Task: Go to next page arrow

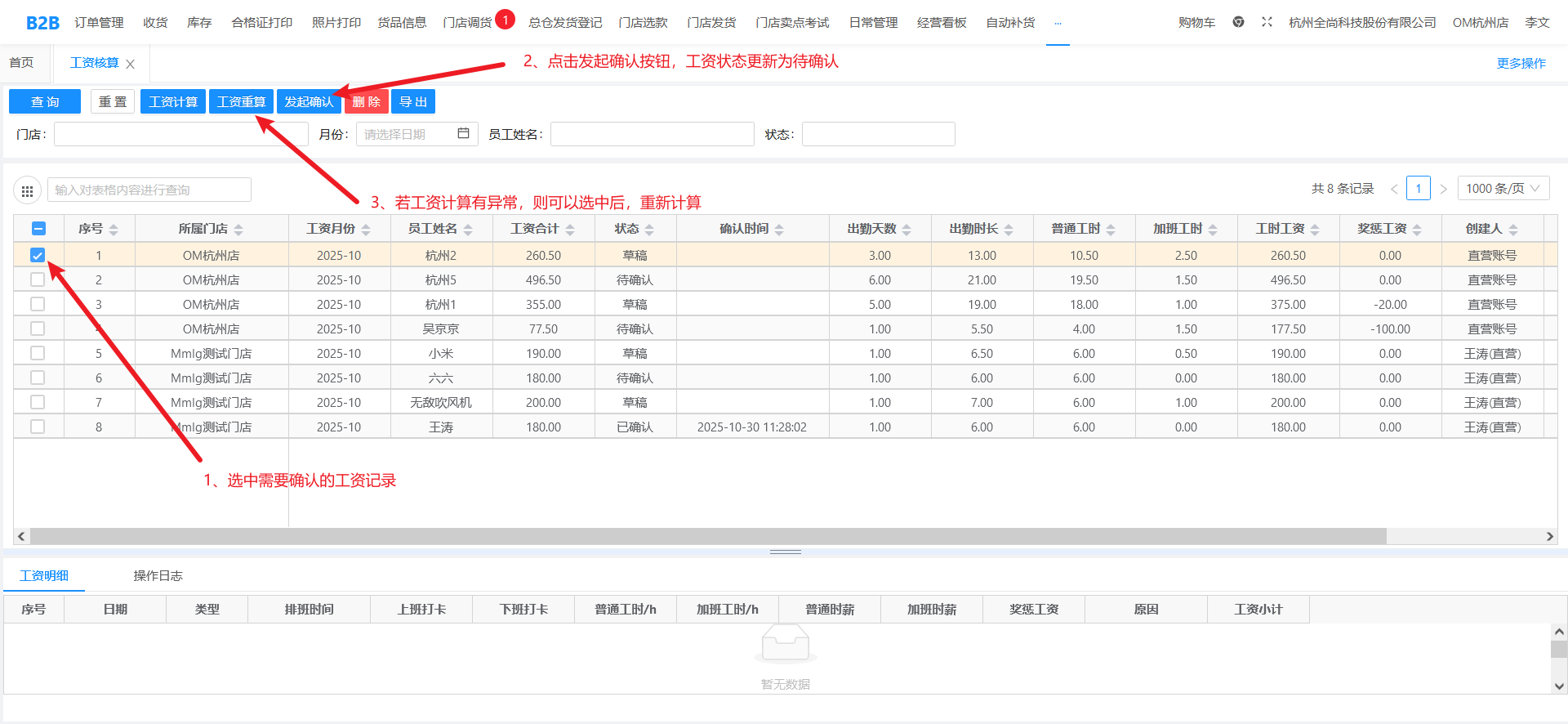Action: pos(1443,189)
